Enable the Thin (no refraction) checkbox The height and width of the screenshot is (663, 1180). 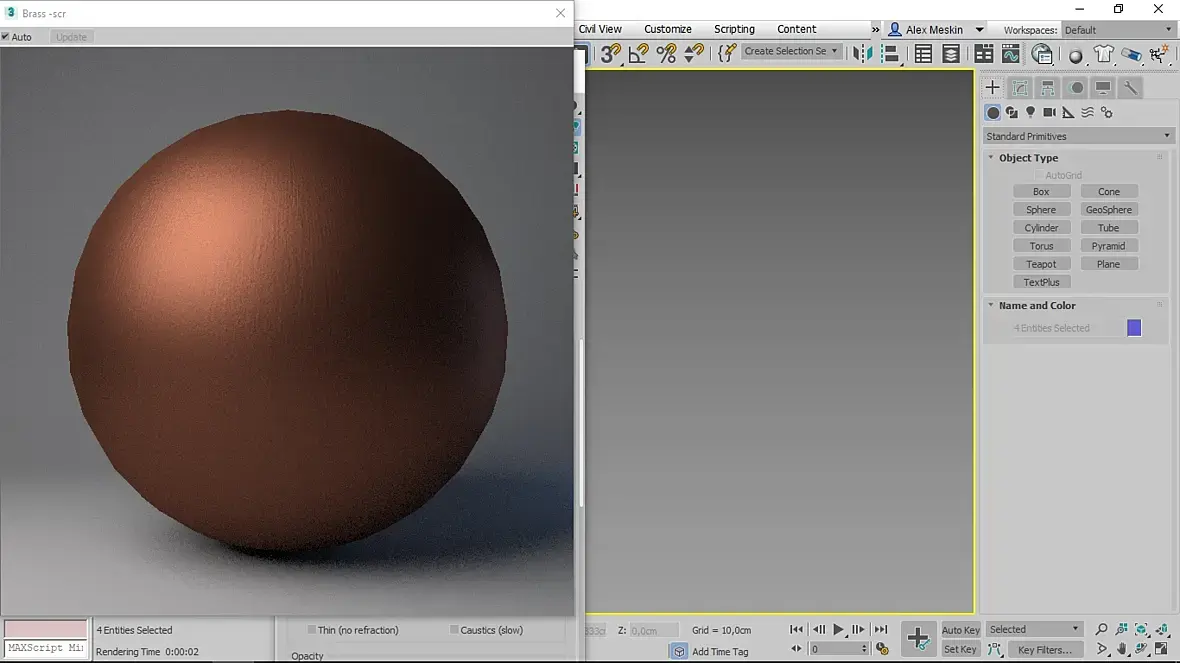(x=312, y=630)
